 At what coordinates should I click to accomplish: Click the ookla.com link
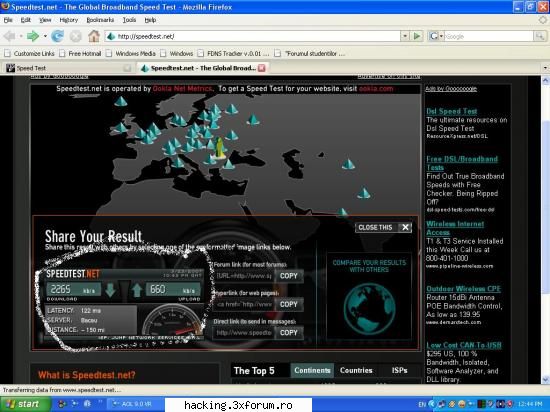tap(376, 89)
